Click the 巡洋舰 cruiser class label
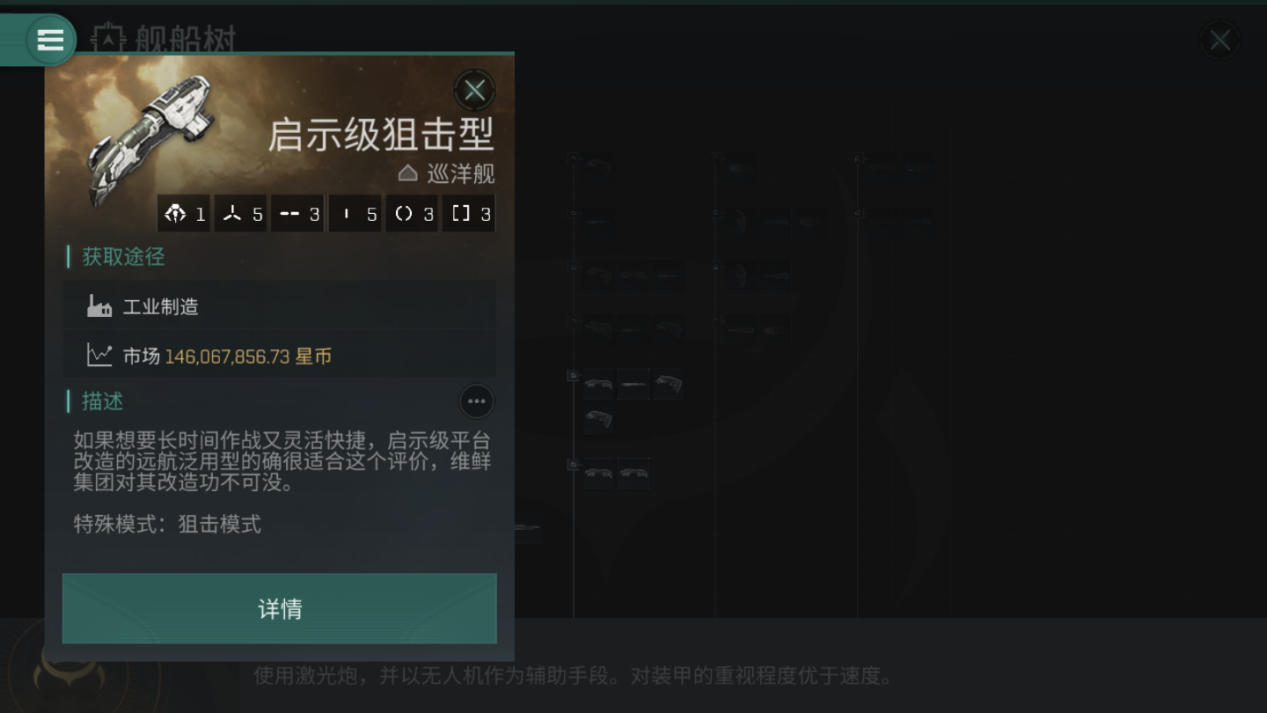Screen dimensions: 1267x713 [x=460, y=174]
